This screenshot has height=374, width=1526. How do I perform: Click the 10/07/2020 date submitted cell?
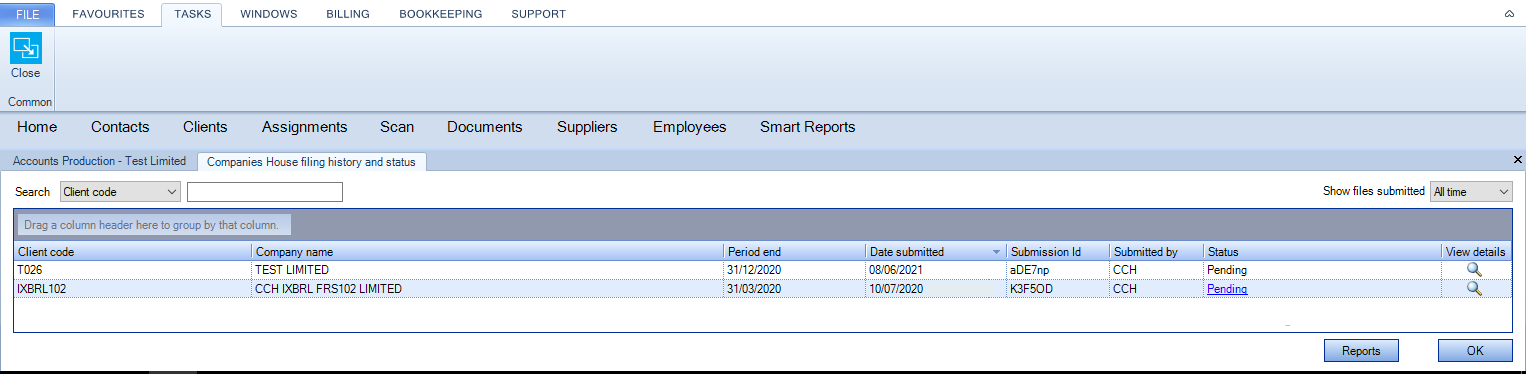click(x=936, y=289)
